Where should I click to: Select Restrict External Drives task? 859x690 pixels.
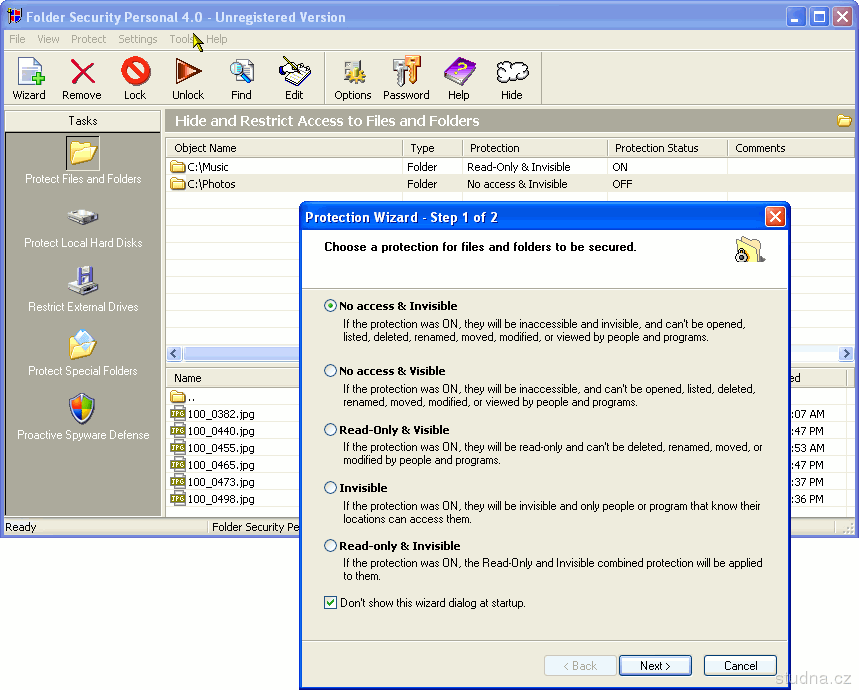(x=83, y=289)
